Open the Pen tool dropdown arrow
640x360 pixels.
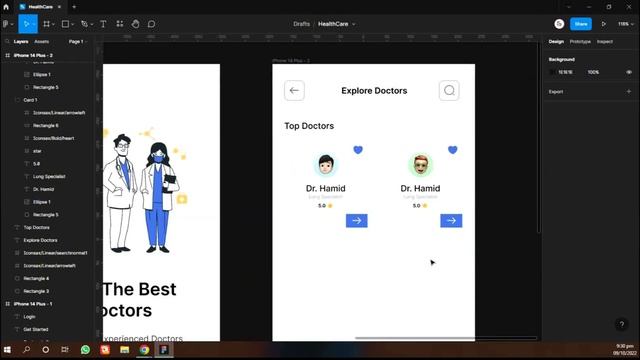(92, 24)
